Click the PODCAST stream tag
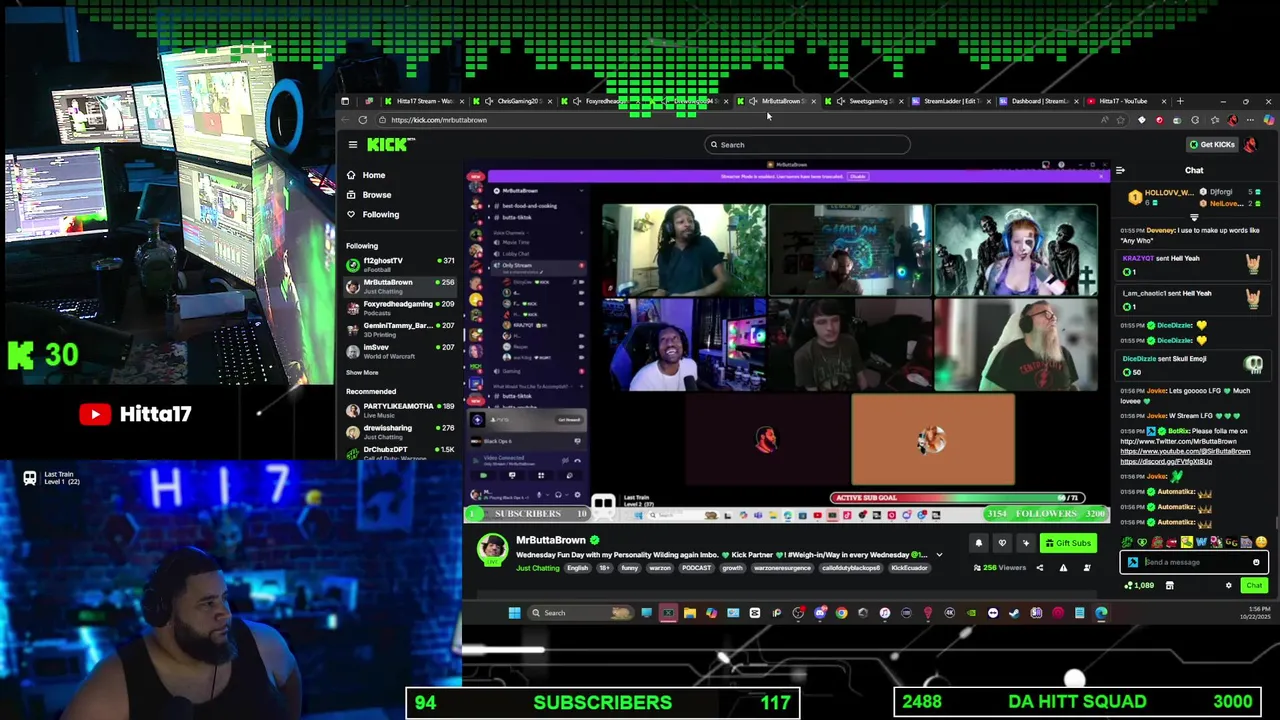Screen dimensions: 1280x720 pyautogui.click(x=696, y=568)
